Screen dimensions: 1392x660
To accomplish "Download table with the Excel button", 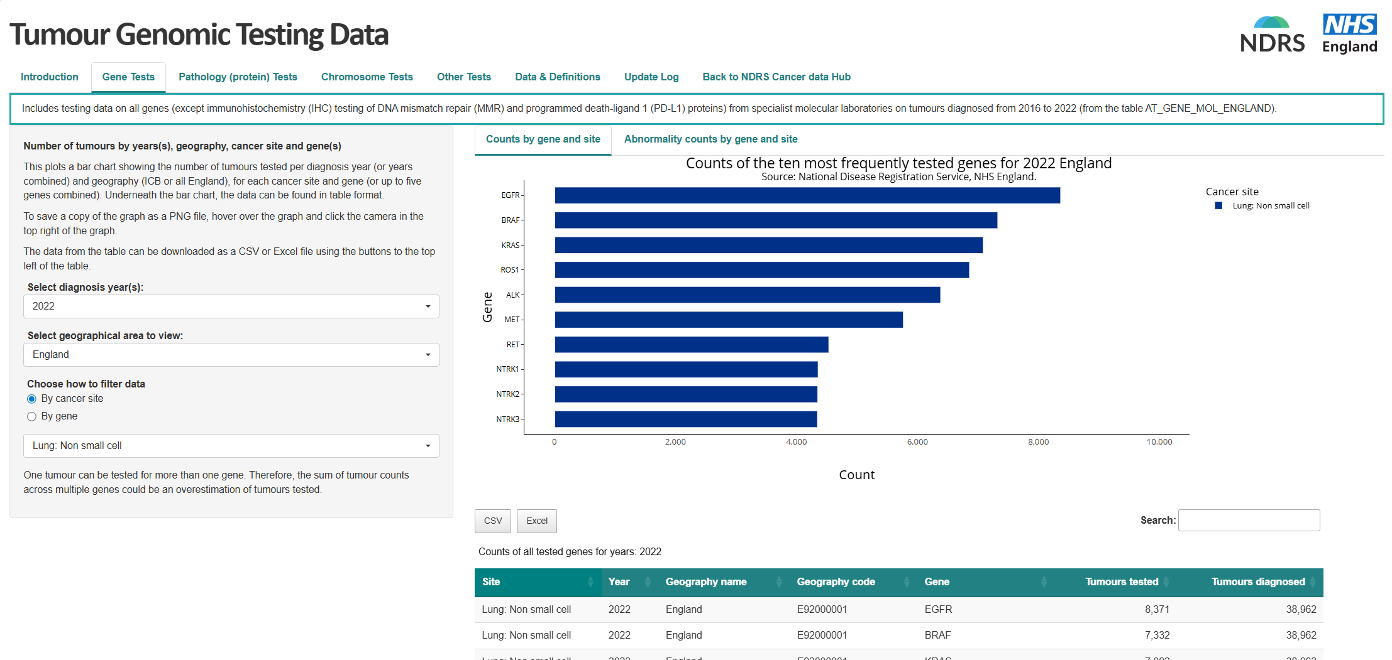I will [537, 521].
